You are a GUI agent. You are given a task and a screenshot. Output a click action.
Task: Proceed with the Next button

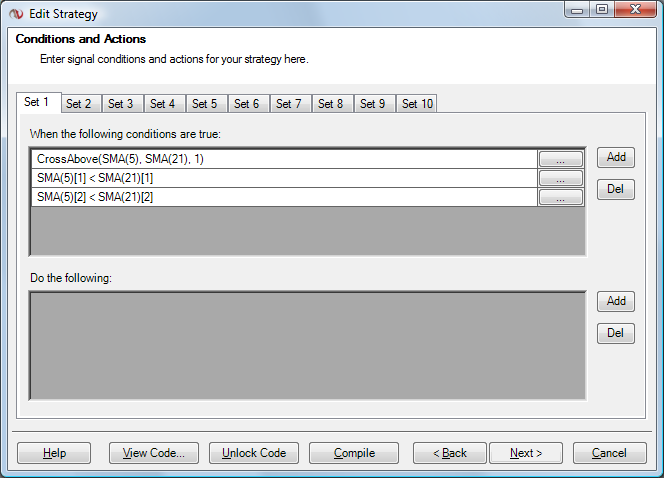click(526, 453)
